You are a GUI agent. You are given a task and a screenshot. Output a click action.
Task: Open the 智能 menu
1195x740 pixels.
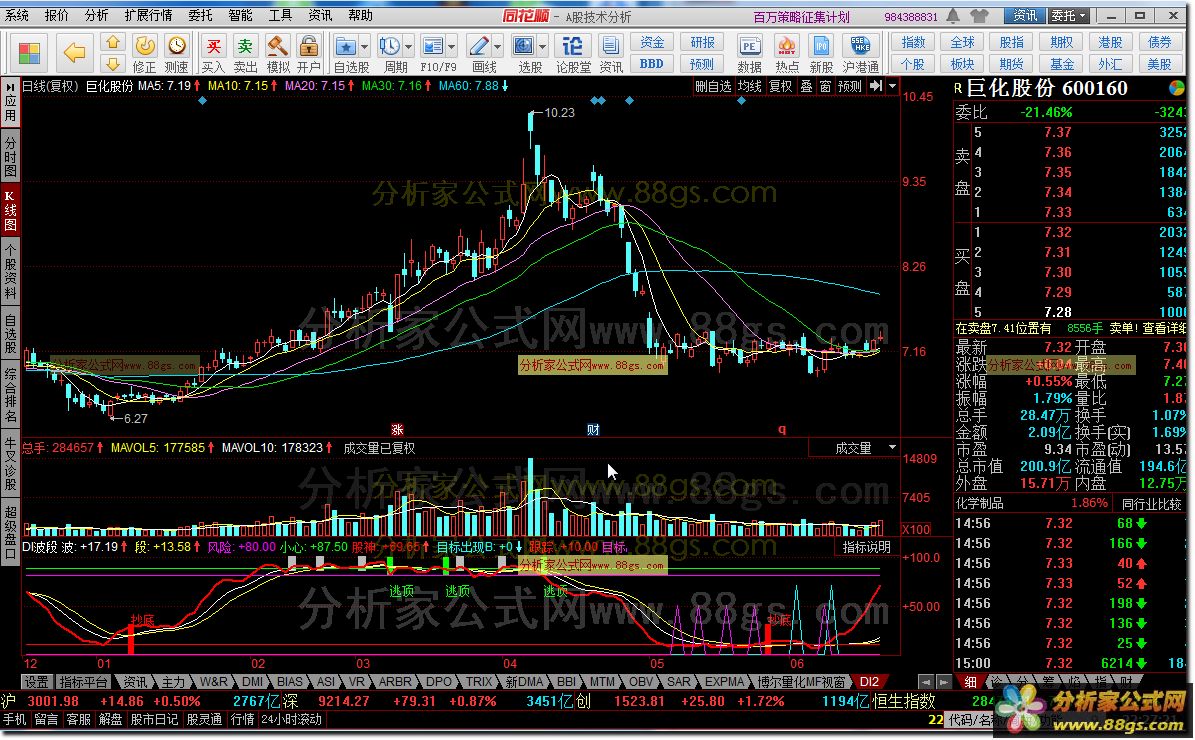tap(240, 15)
